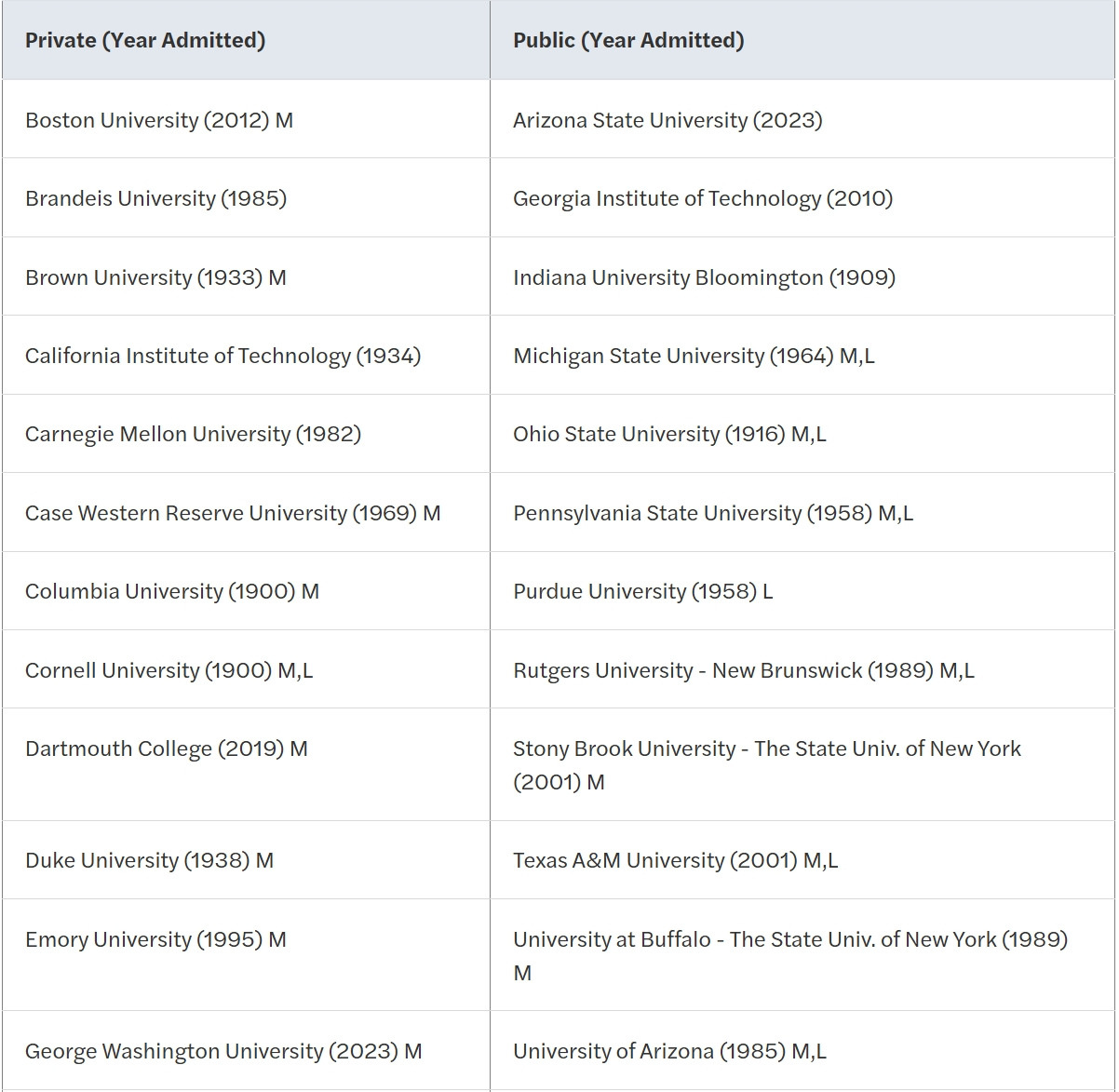The height and width of the screenshot is (1092, 1119).
Task: Select Dartmouth College (2019) cell
Action: 246,764
